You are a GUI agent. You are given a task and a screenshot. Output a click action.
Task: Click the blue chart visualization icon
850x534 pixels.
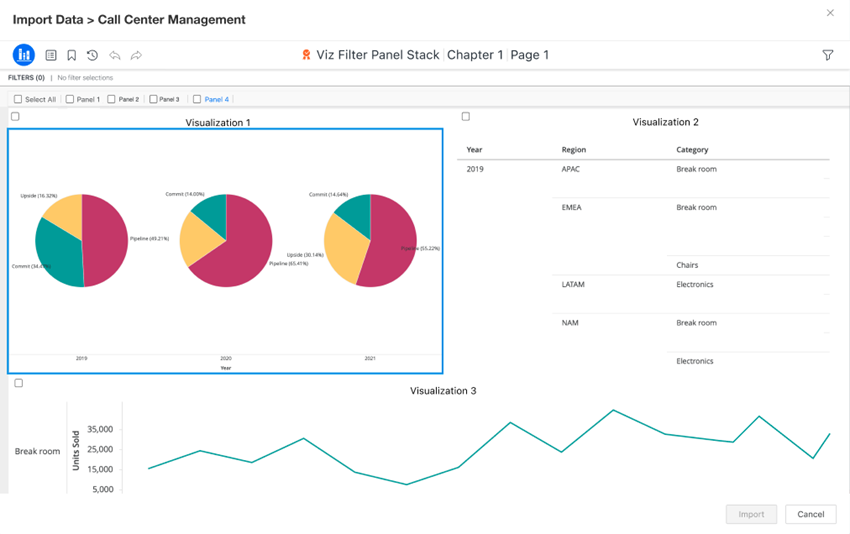tap(23, 55)
